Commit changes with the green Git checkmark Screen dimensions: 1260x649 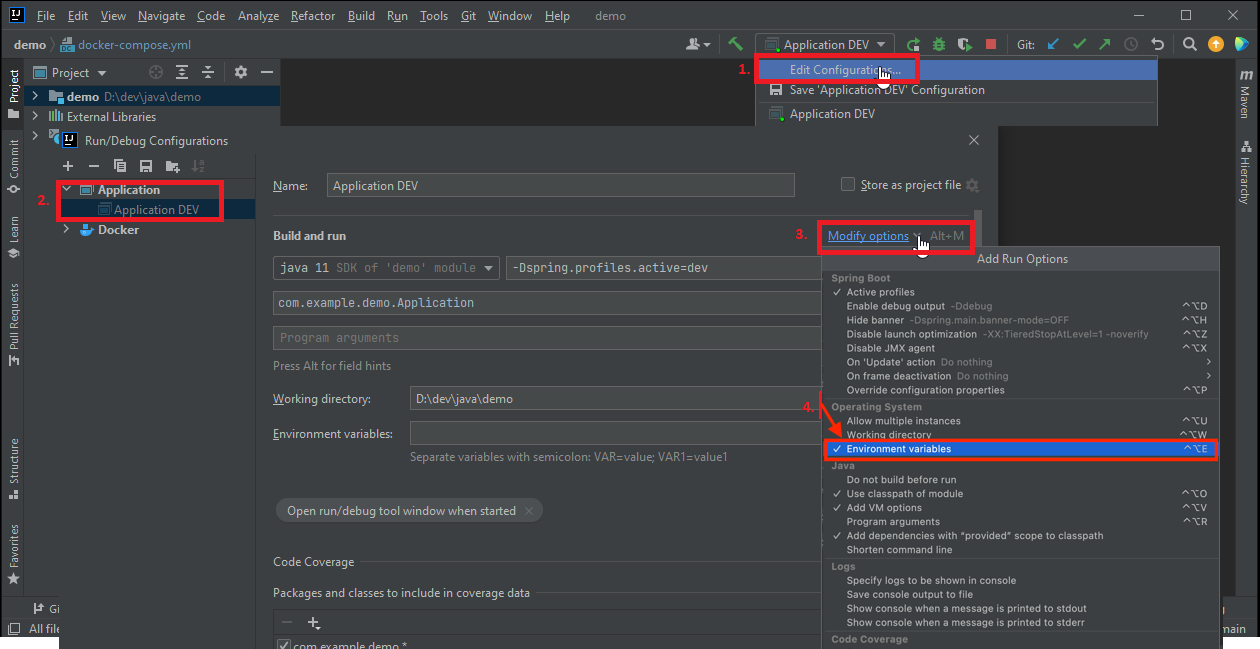pos(1079,44)
